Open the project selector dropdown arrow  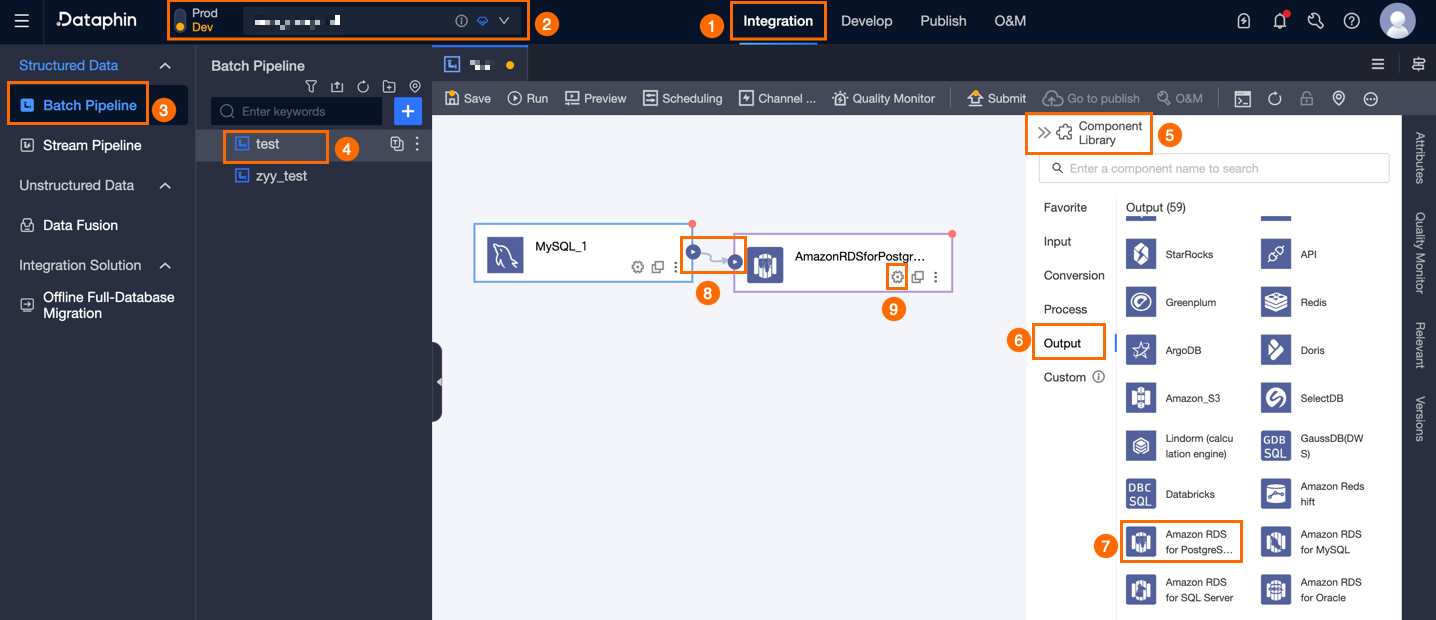[x=504, y=20]
